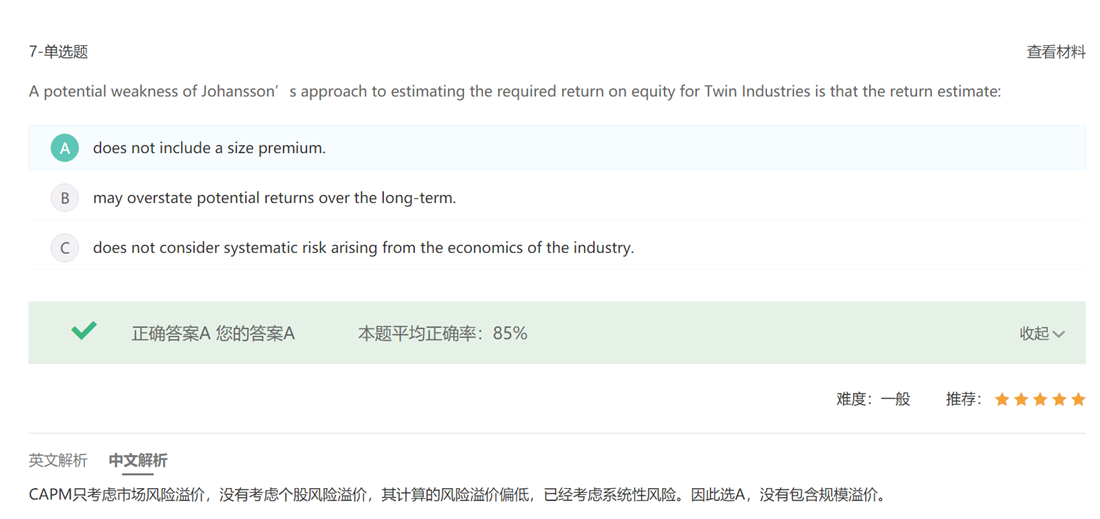Screen dimensions: 1100x519
Task: Switch to the 英文解析 tab
Action: 58,461
